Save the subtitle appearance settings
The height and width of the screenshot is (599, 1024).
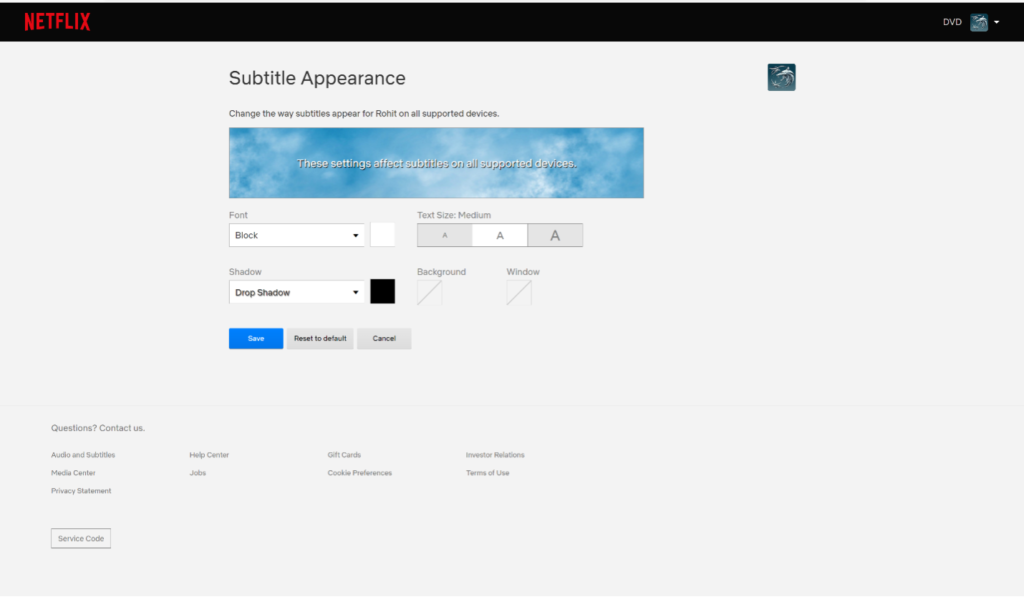pyautogui.click(x=256, y=338)
